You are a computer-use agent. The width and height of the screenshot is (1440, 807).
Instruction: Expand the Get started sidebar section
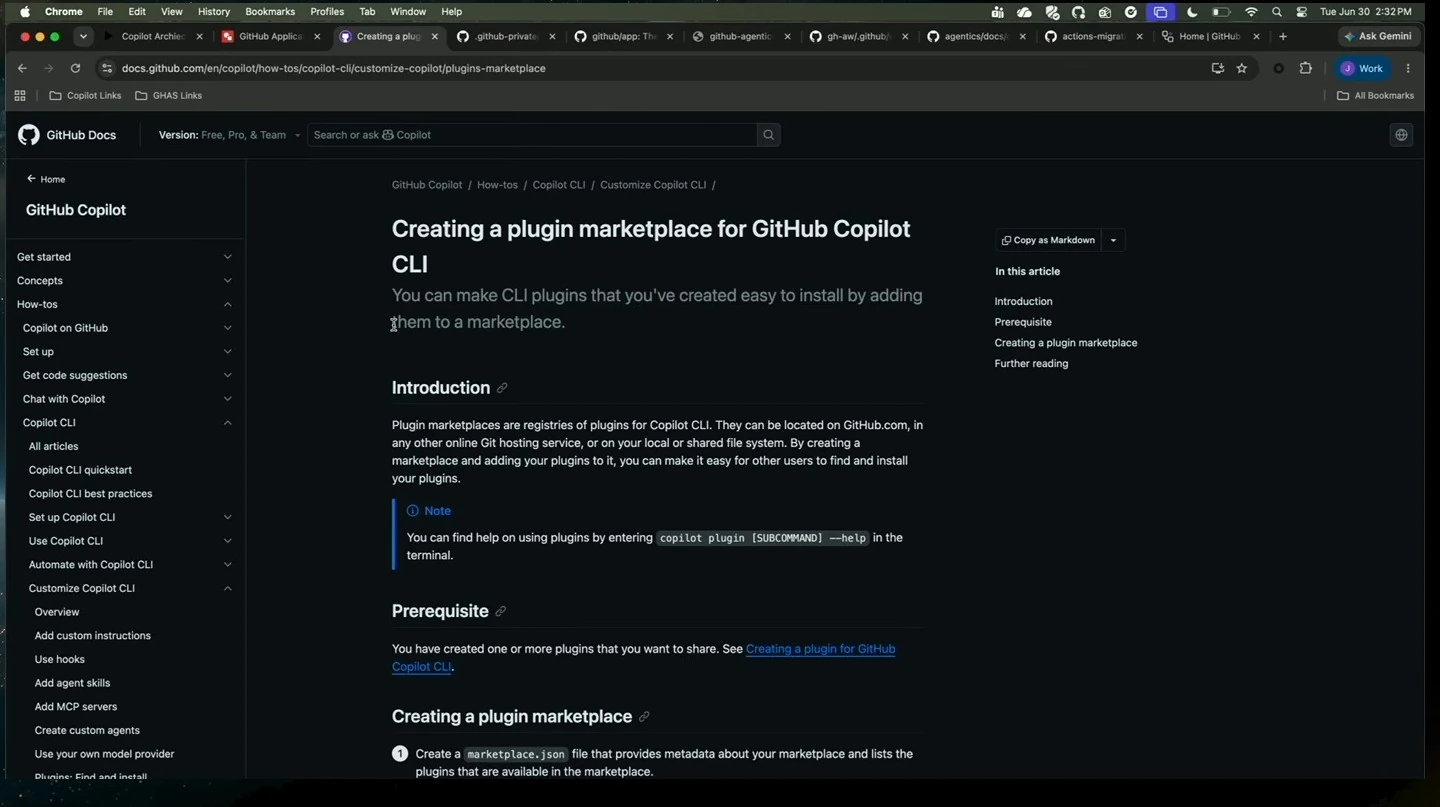(x=227, y=257)
